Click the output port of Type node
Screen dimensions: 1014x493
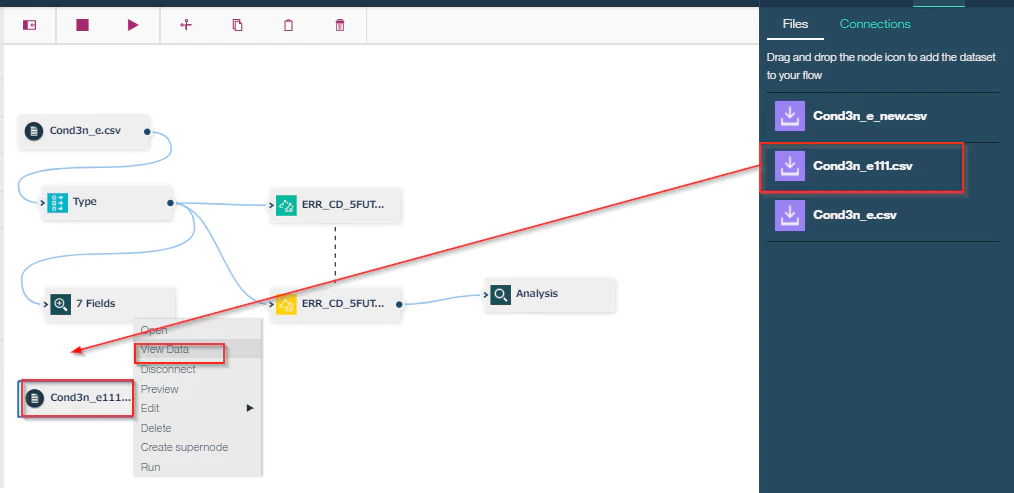coord(170,203)
